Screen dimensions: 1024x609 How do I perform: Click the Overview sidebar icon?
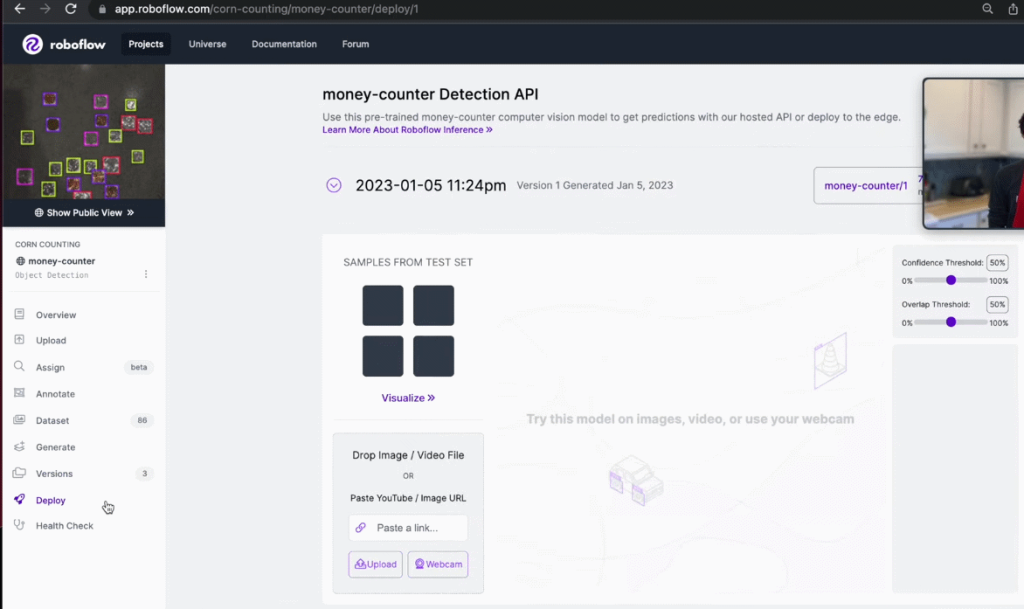[x=20, y=314]
